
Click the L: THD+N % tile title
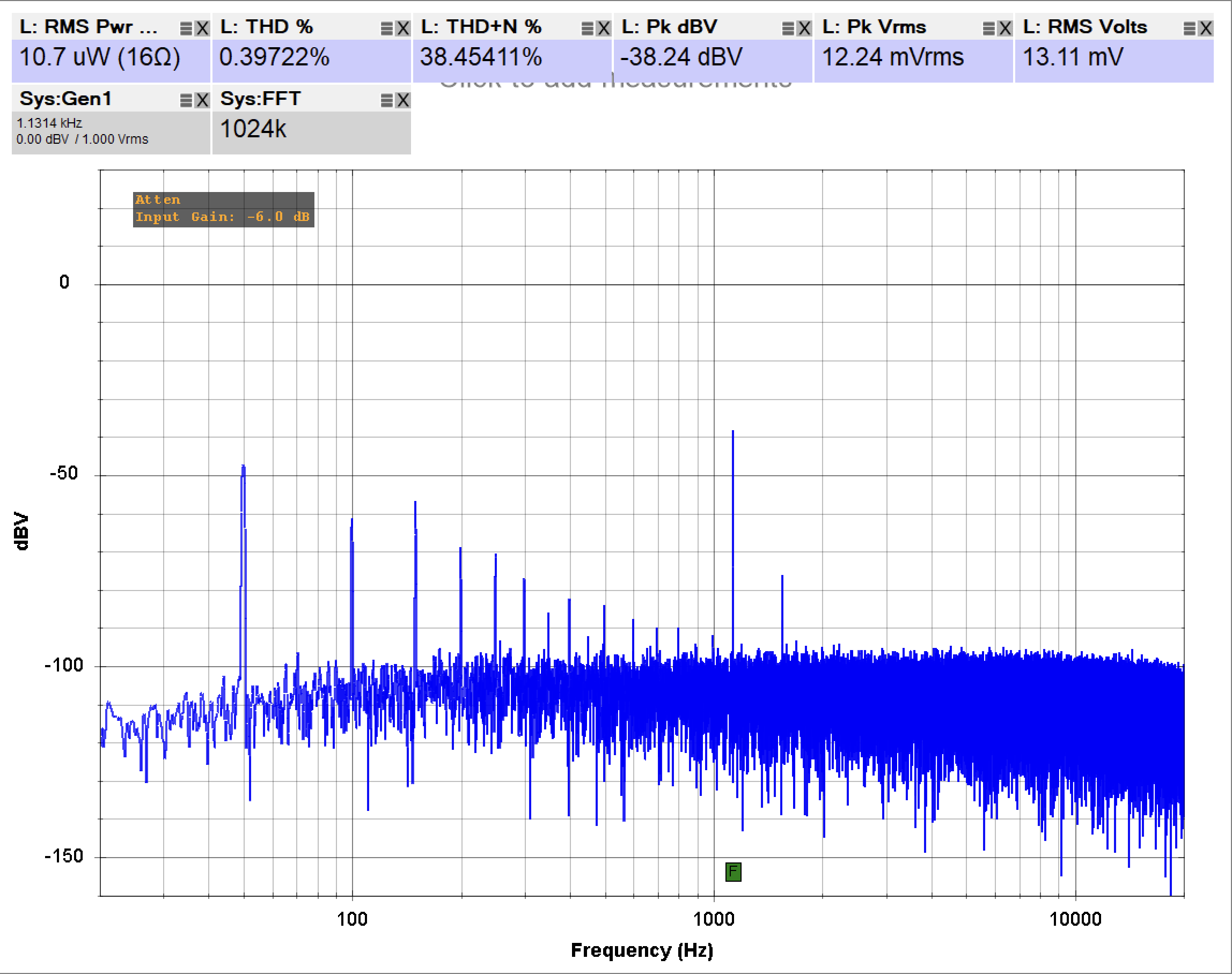[x=481, y=27]
